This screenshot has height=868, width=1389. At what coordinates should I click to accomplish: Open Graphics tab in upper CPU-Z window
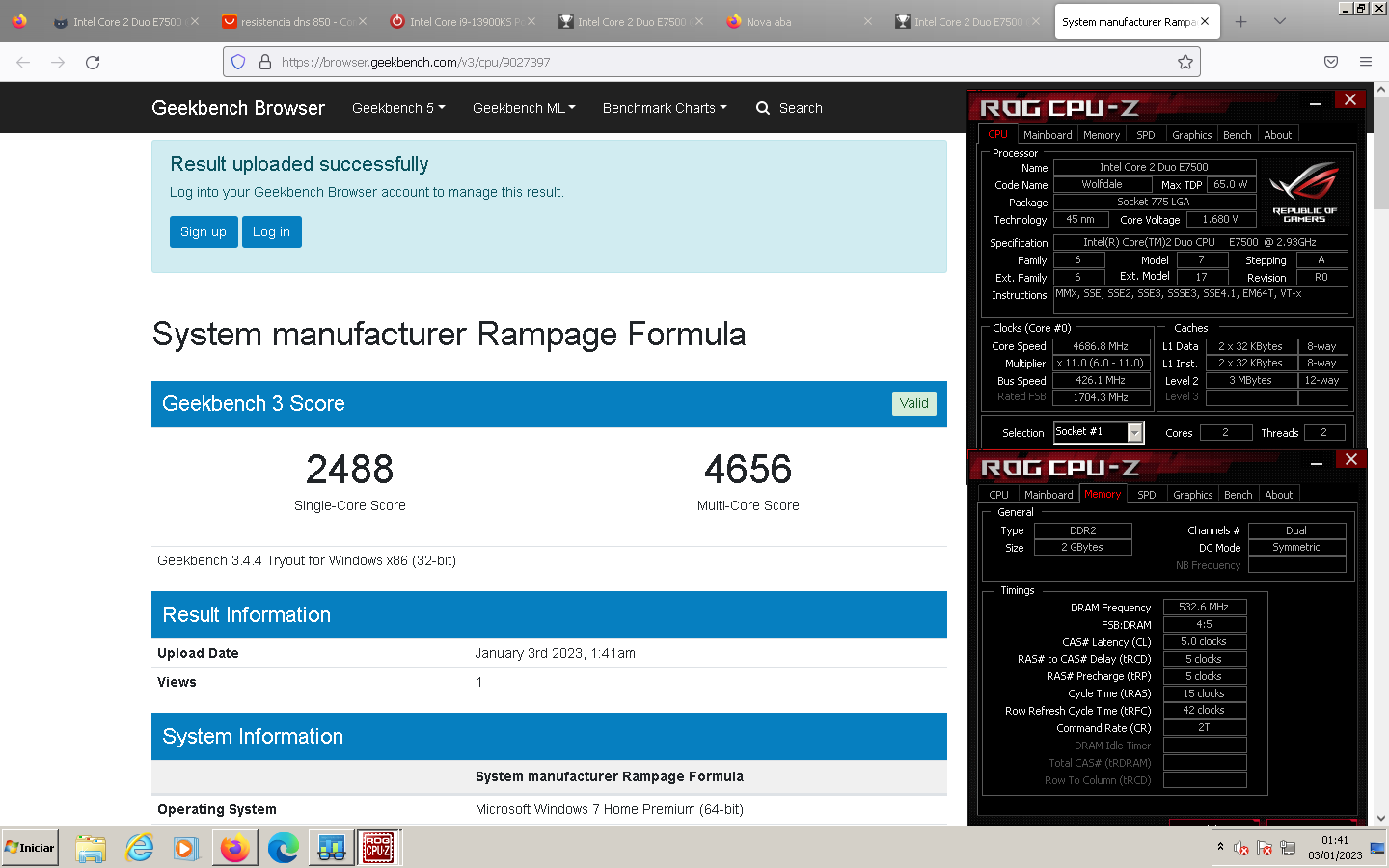(x=1192, y=135)
